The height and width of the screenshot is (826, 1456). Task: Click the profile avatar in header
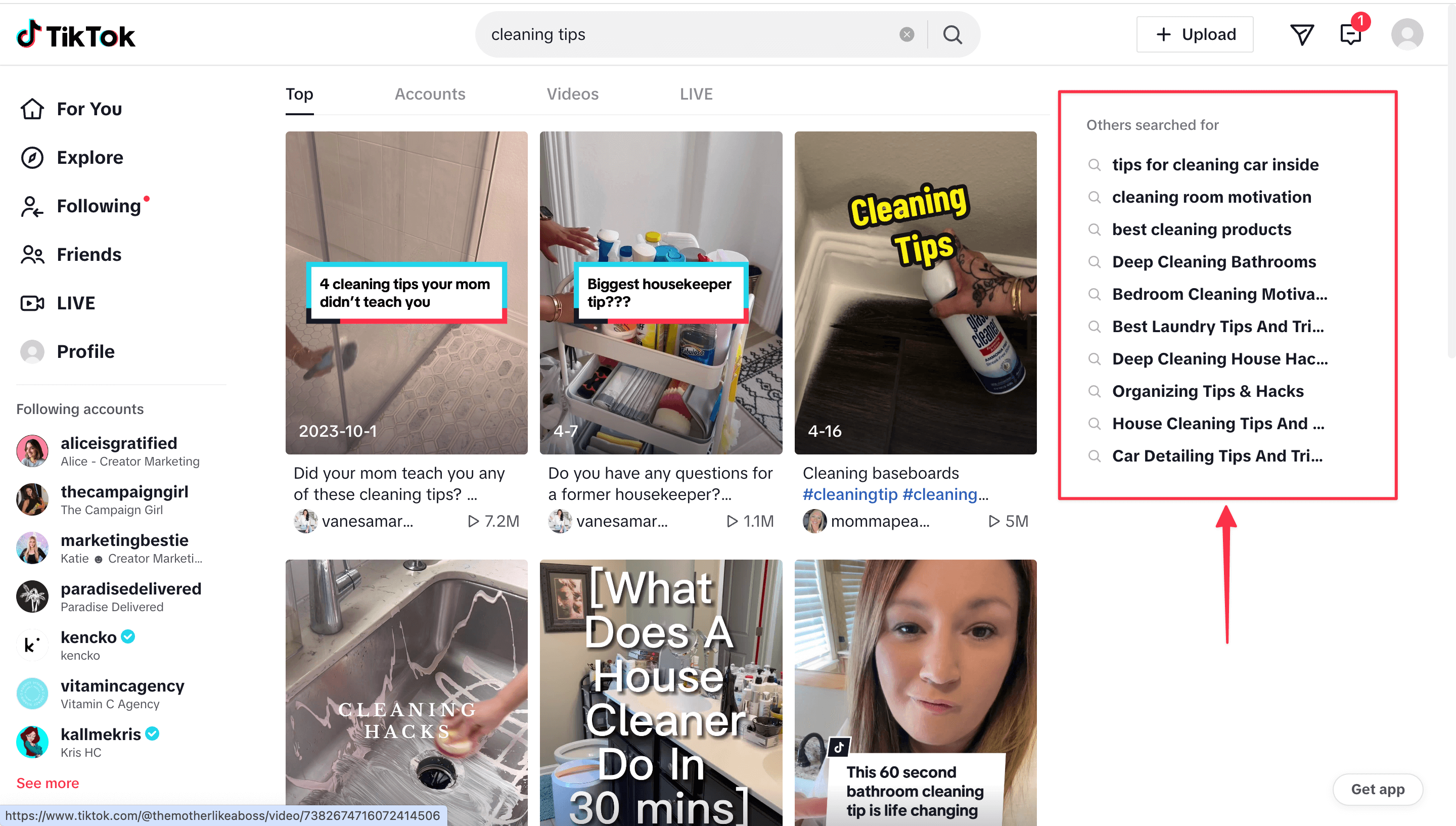coord(1406,34)
